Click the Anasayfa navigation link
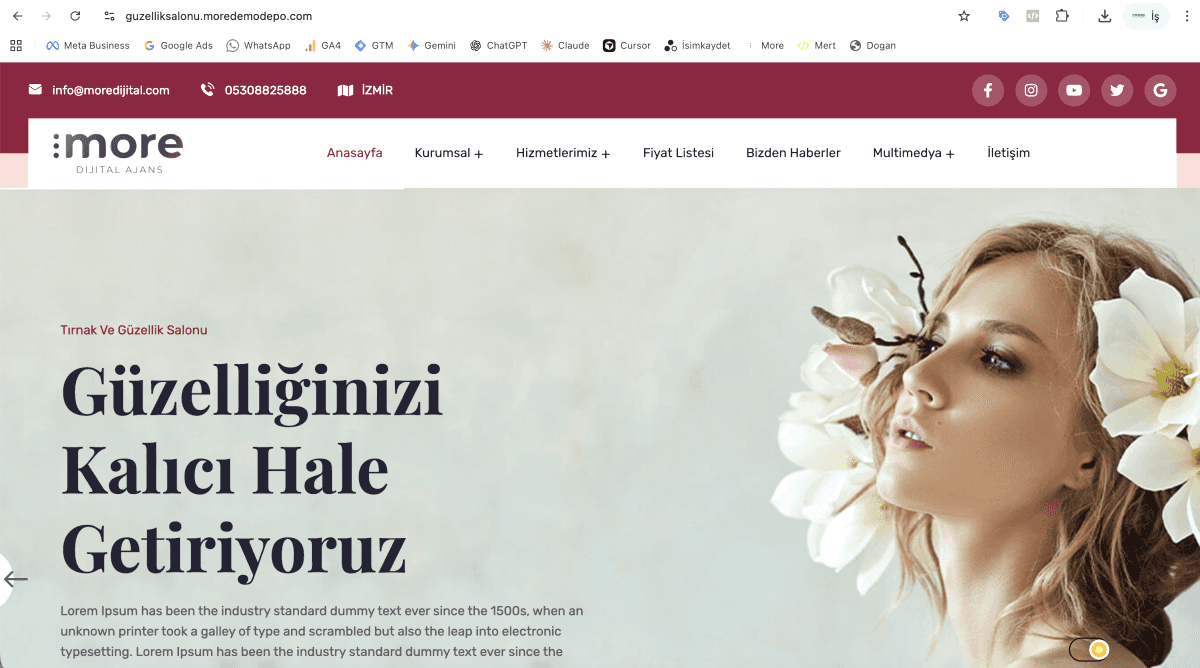Screen dimensions: 1200x668 point(355,153)
